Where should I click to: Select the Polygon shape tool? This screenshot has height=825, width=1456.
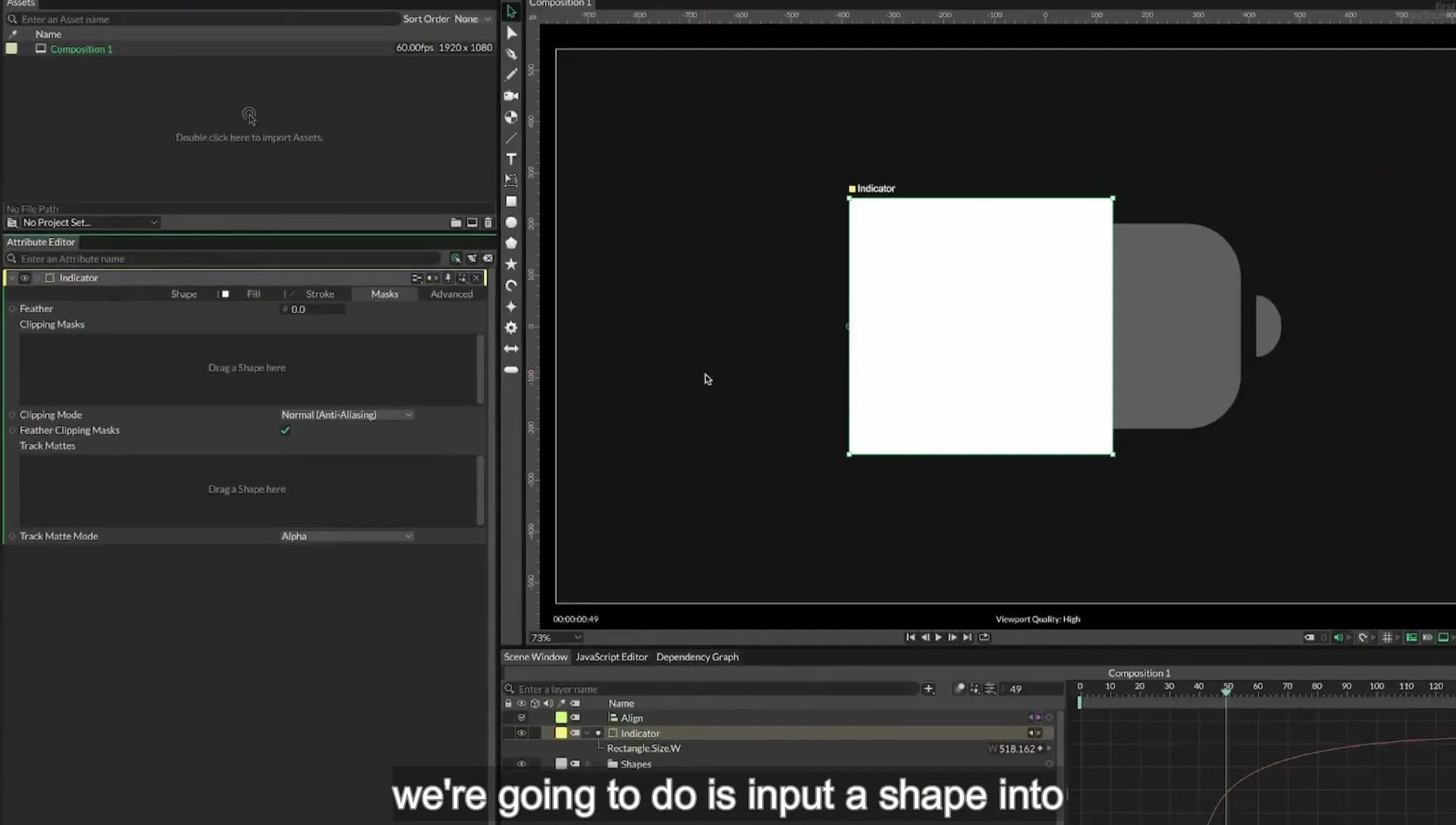click(511, 243)
